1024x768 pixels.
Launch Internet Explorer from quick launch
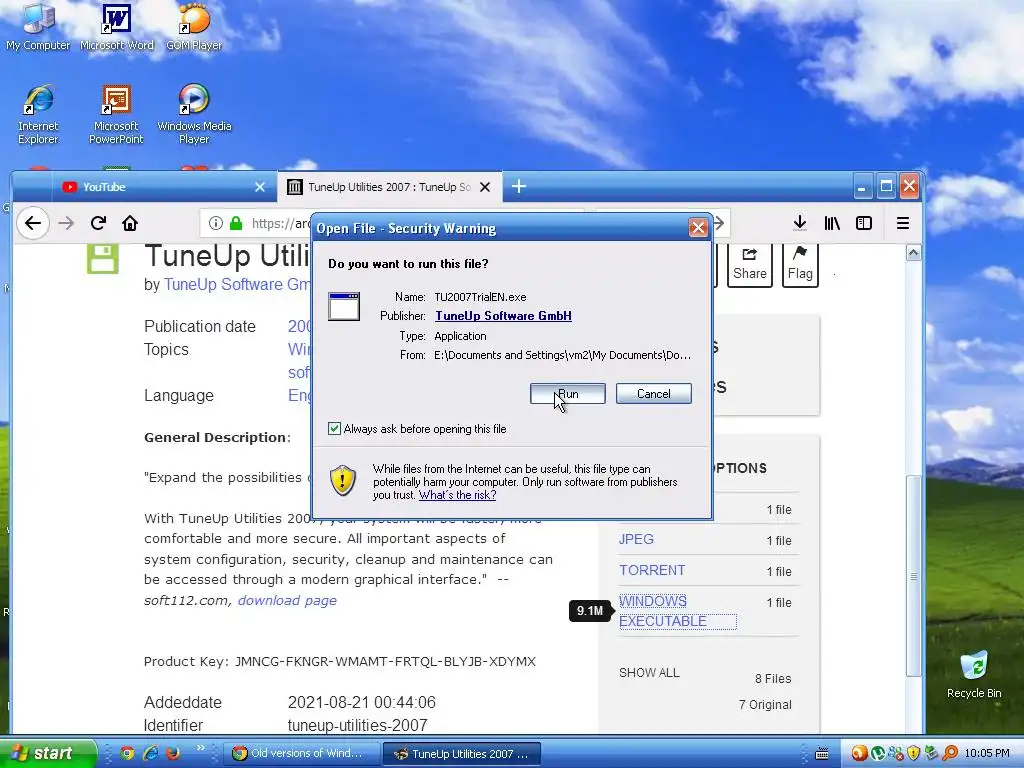click(x=150, y=754)
